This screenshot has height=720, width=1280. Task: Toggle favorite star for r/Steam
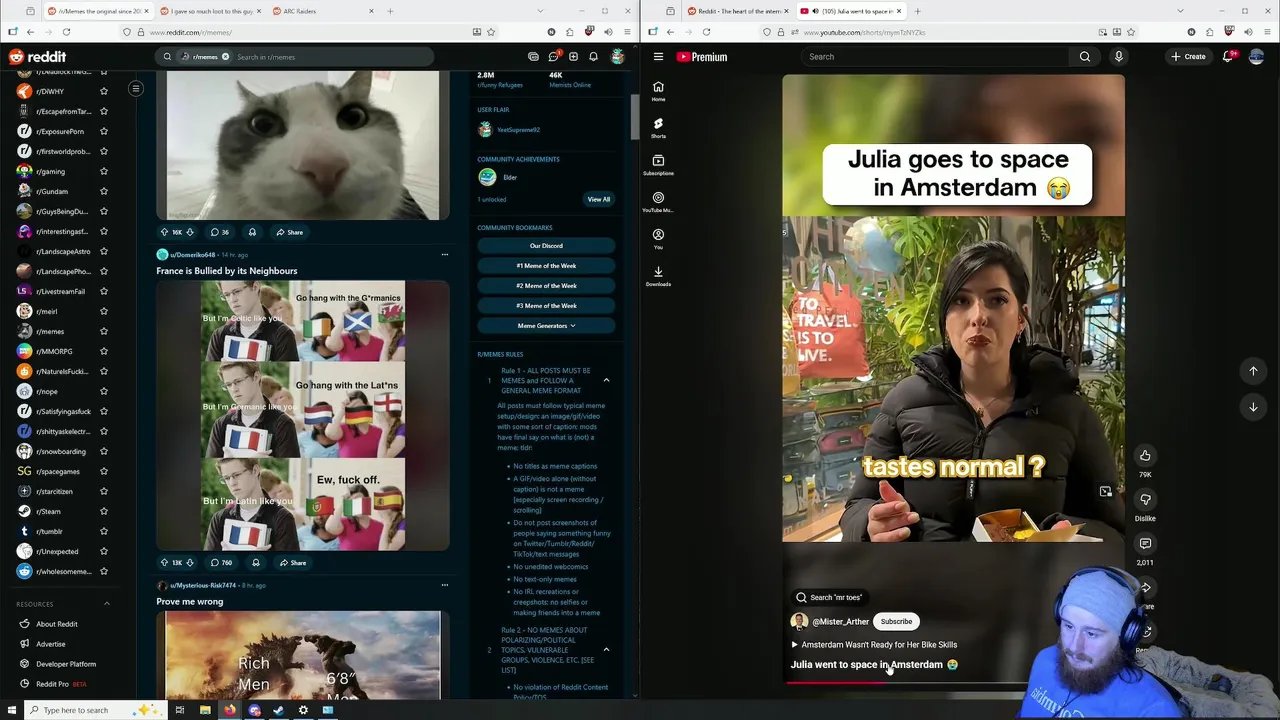(103, 511)
